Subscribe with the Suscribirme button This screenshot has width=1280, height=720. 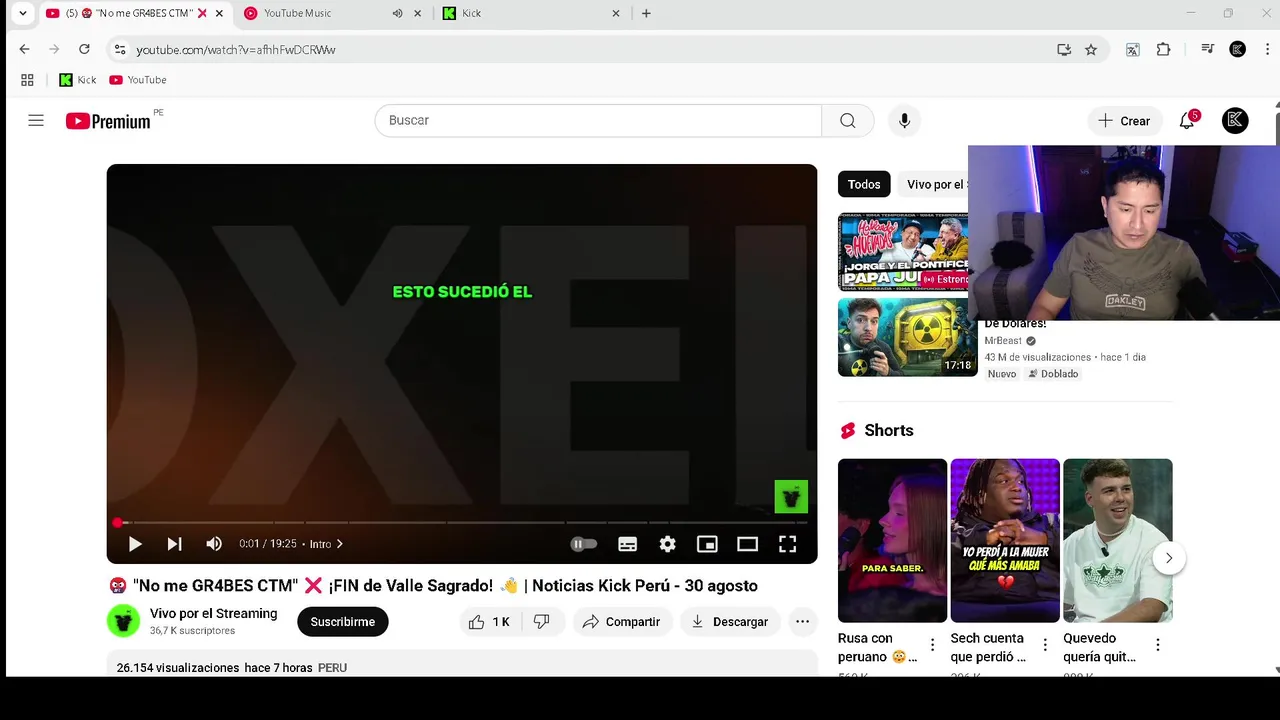click(343, 622)
